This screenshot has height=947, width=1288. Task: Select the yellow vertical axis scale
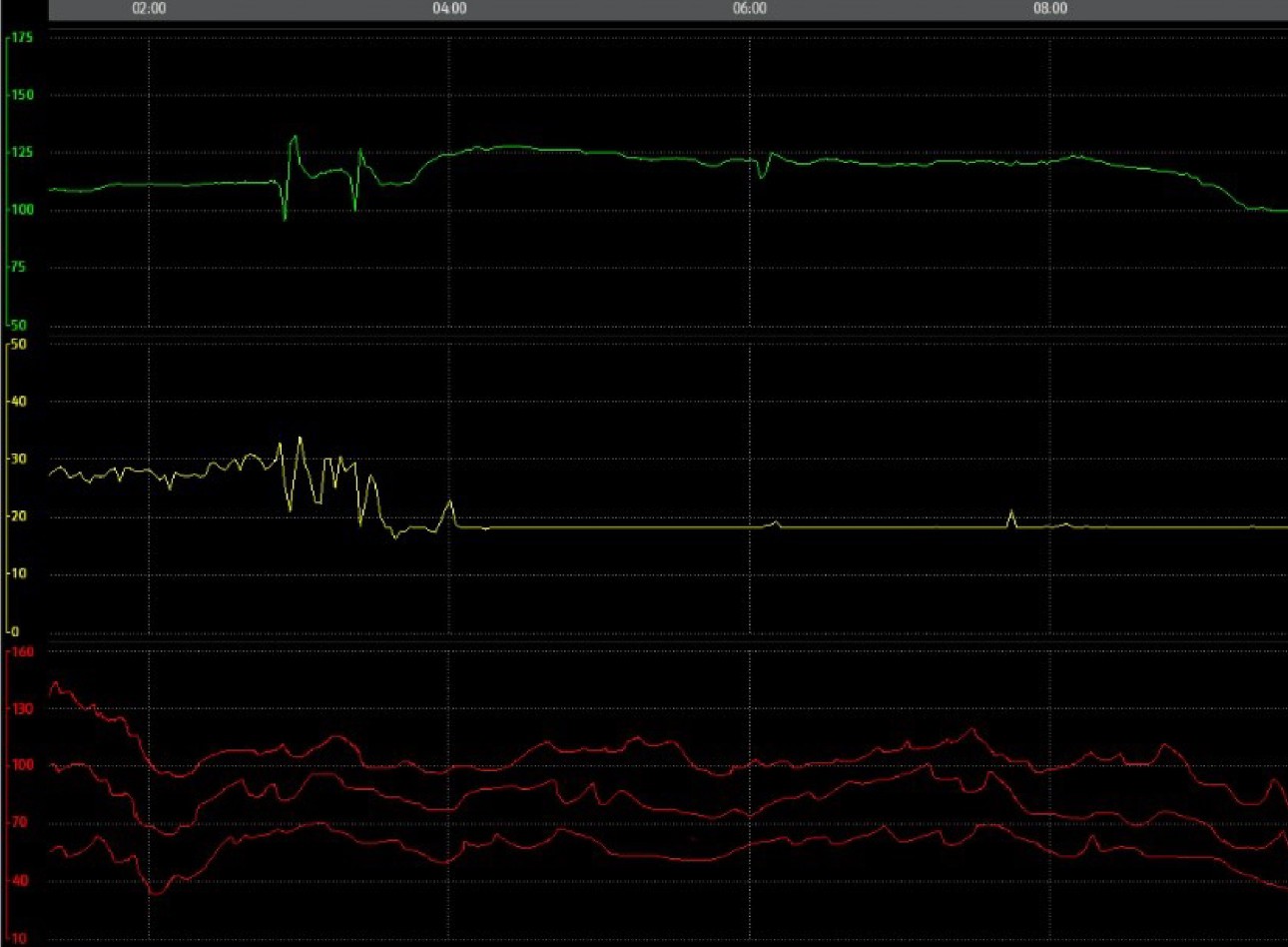(8, 489)
